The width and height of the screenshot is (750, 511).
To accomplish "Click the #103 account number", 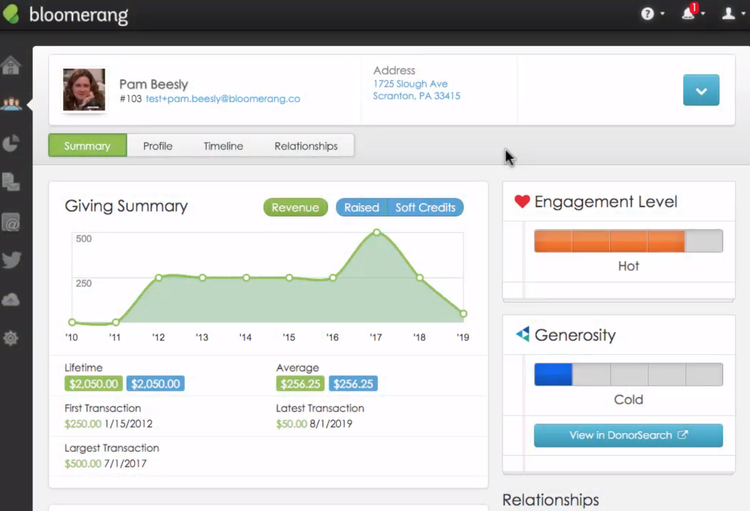I will [131, 99].
